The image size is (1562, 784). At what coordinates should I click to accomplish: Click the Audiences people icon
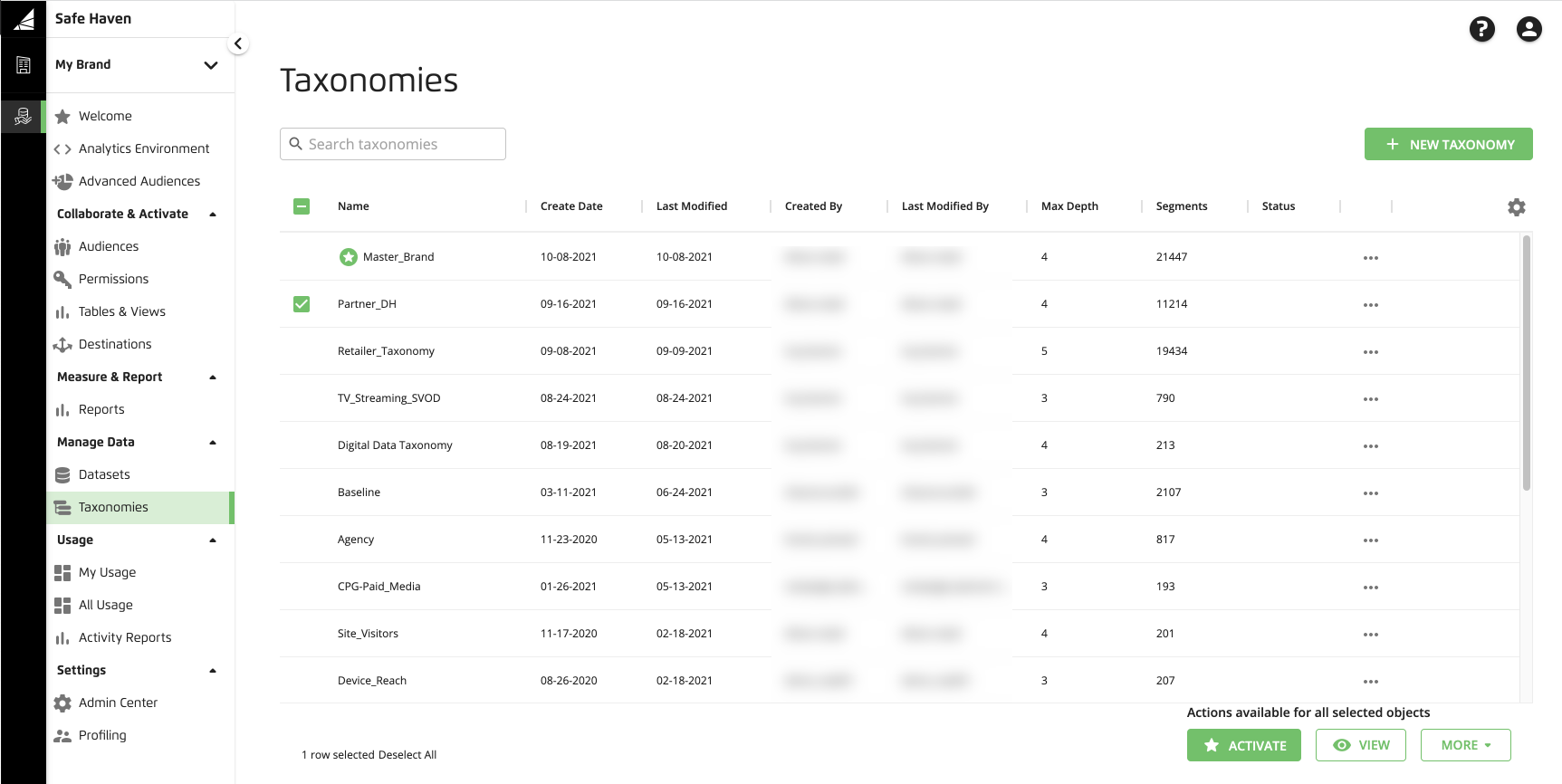[62, 246]
